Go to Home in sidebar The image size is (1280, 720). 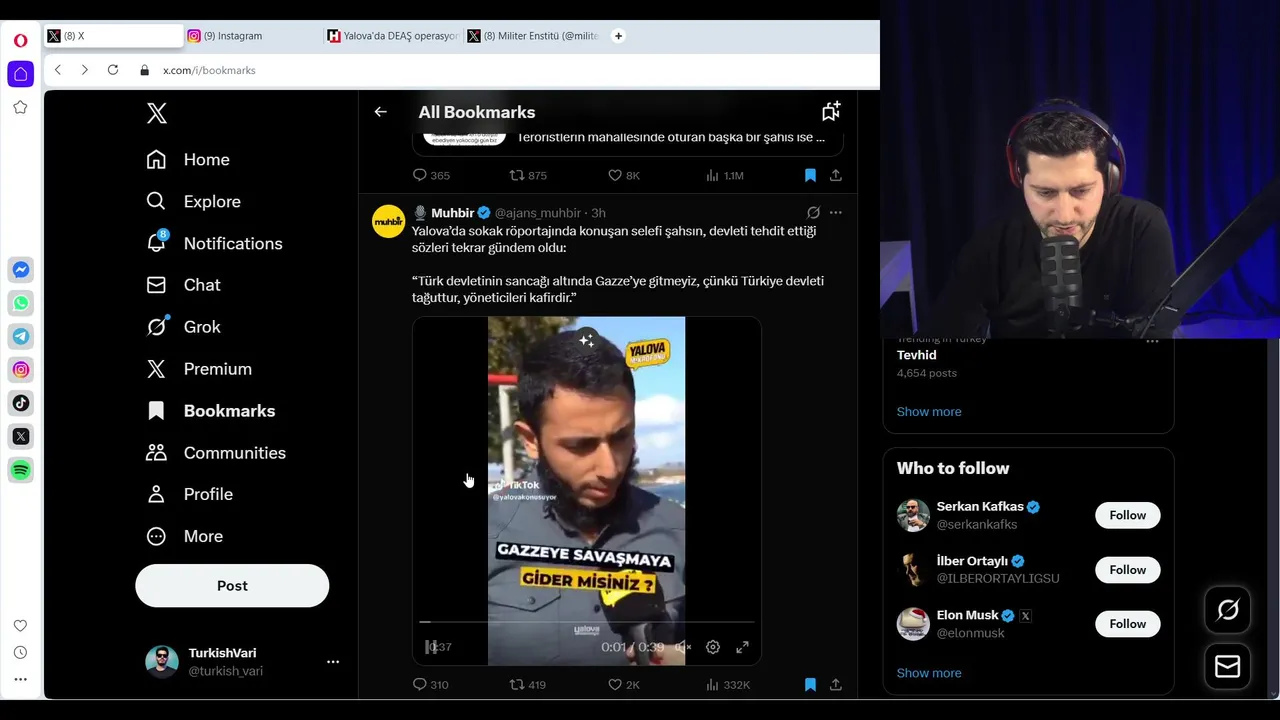pos(188,160)
